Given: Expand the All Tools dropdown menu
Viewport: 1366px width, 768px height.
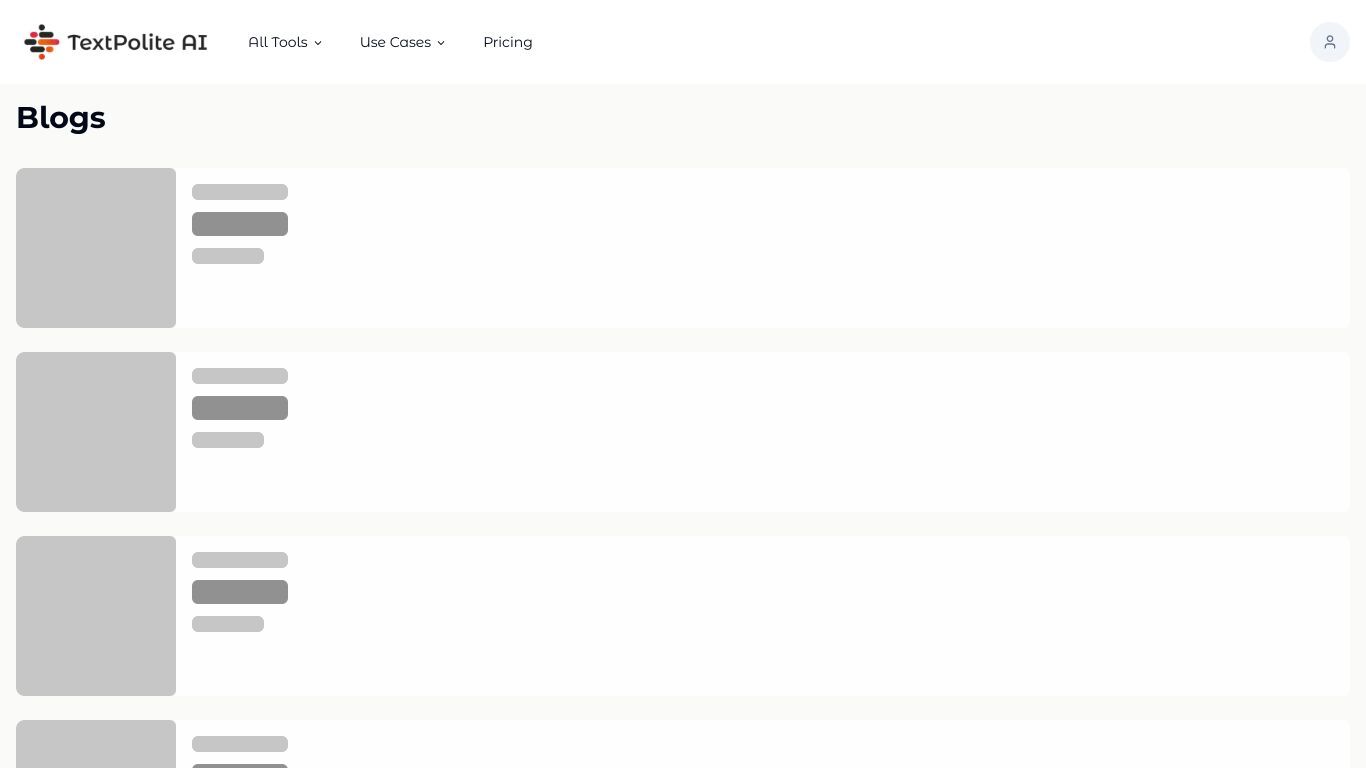Looking at the screenshot, I should pyautogui.click(x=285, y=42).
